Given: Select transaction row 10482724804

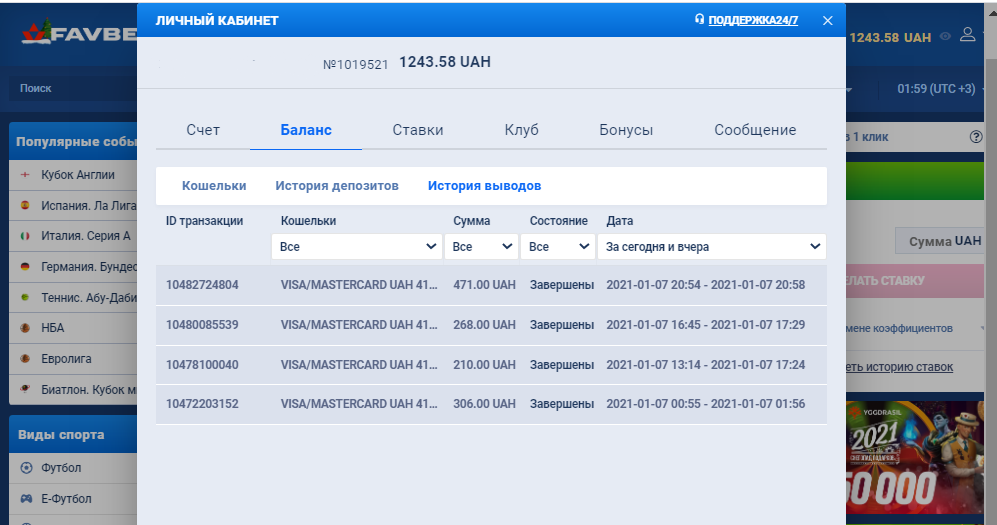Looking at the screenshot, I should point(490,285).
